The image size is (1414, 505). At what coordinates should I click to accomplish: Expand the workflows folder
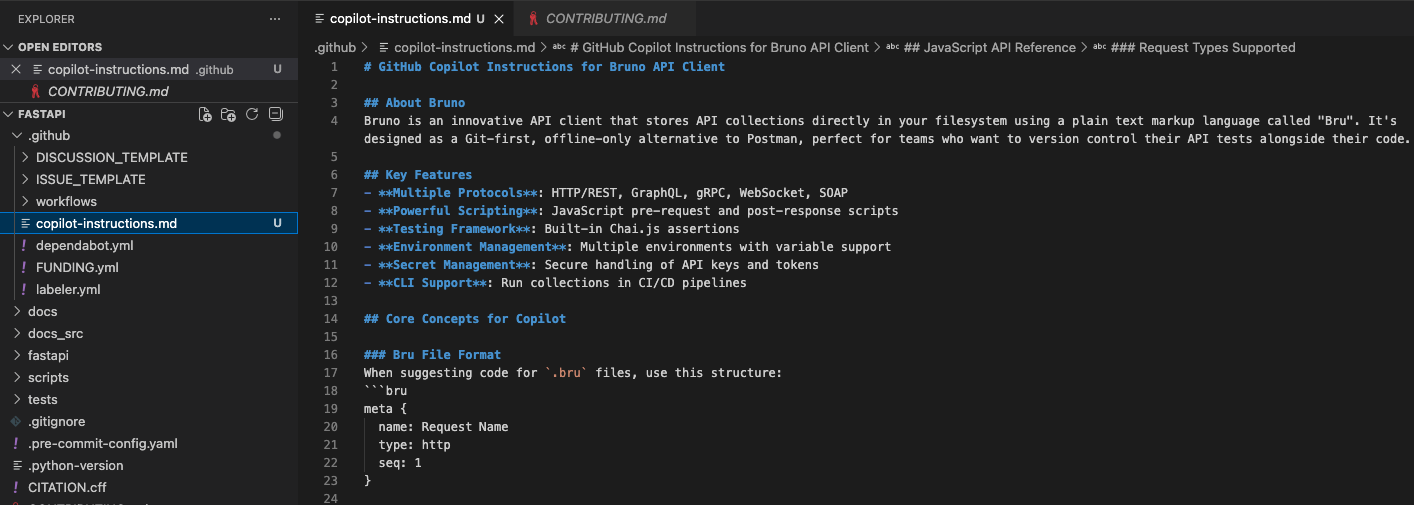point(26,202)
